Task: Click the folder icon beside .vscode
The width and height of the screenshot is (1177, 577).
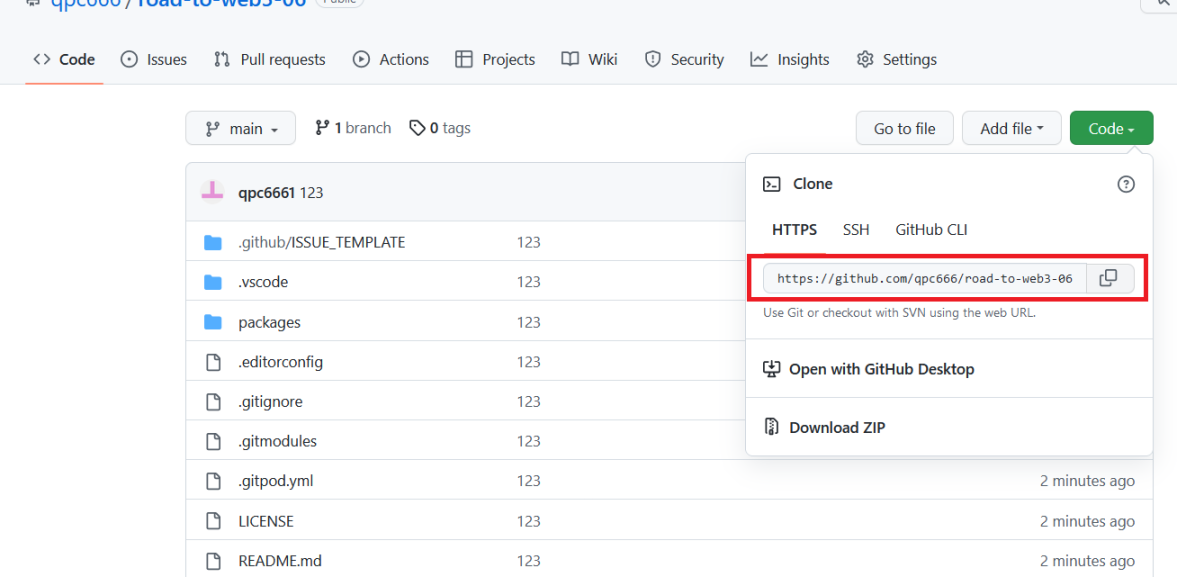Action: (213, 282)
